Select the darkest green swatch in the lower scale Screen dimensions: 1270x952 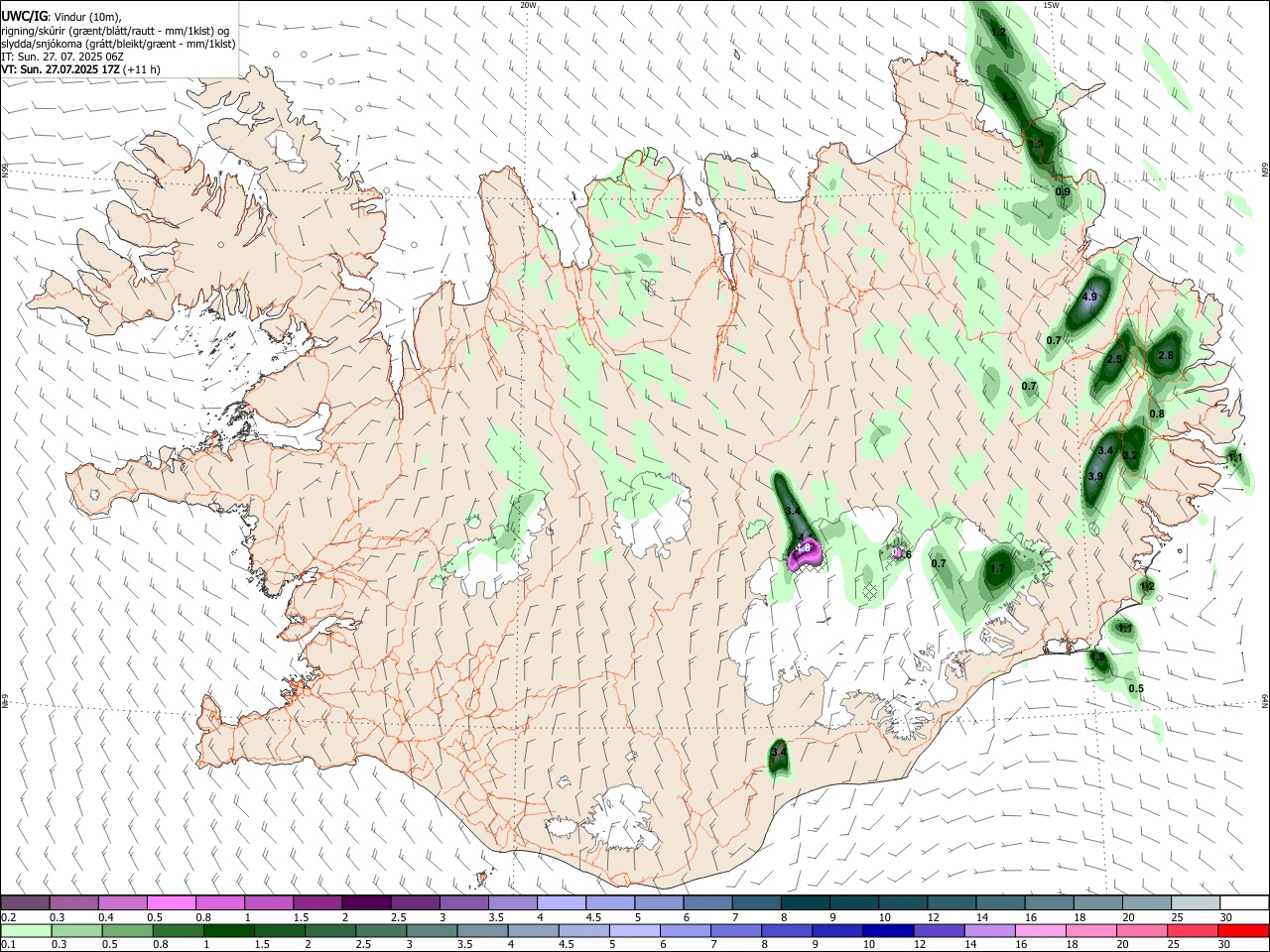click(229, 930)
